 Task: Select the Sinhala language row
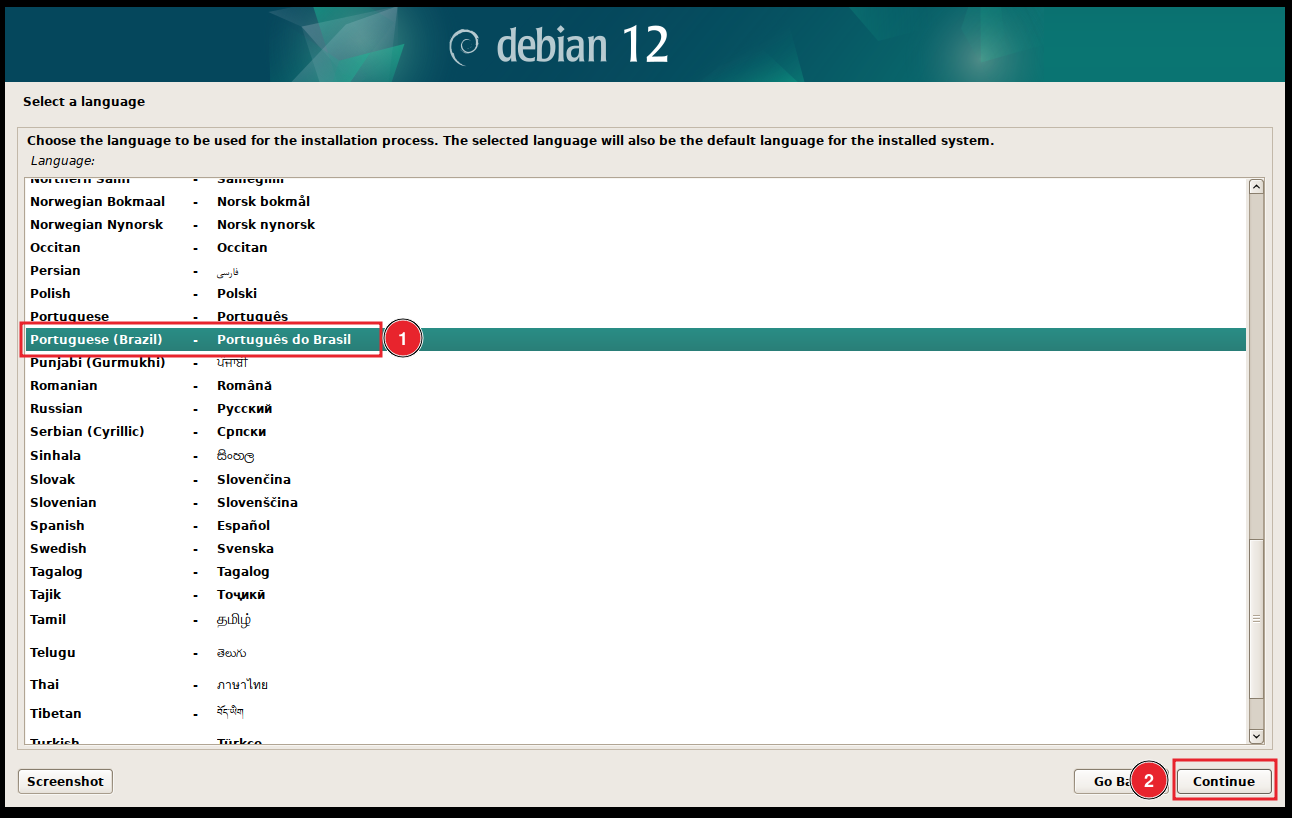tap(636, 455)
